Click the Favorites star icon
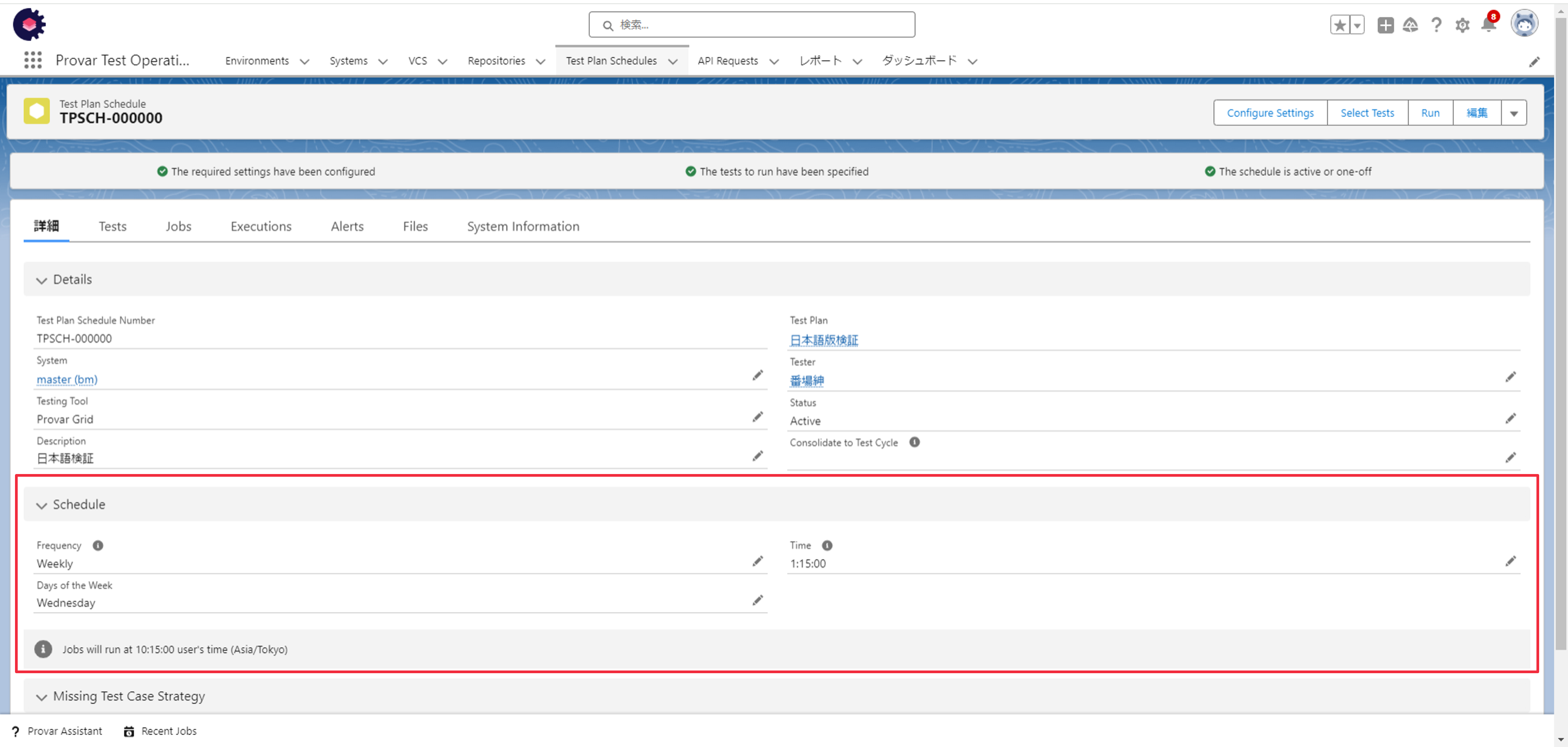The image size is (1568, 747). pos(1339,25)
